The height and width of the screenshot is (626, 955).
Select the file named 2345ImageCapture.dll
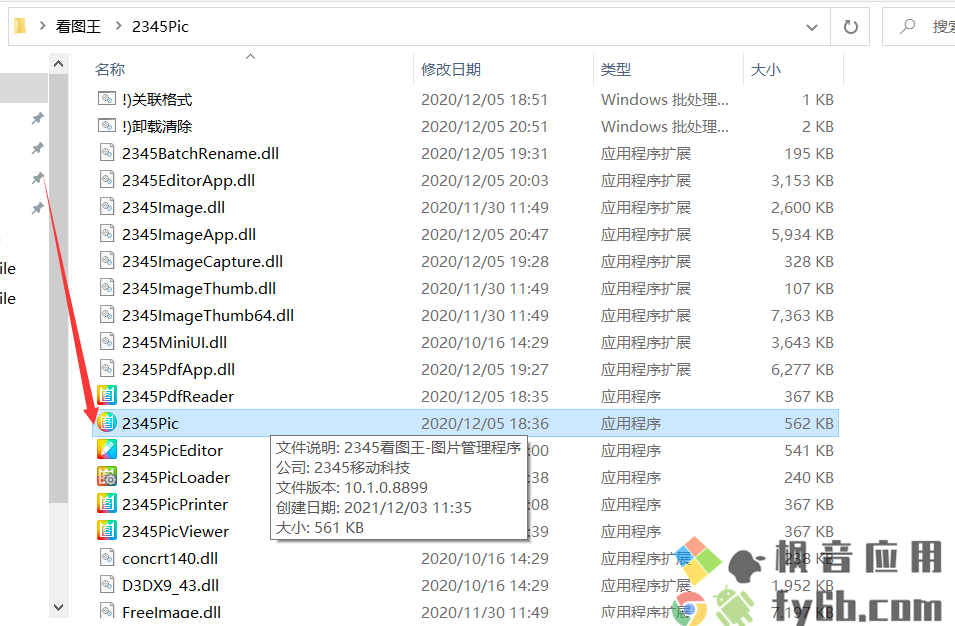click(x=202, y=261)
